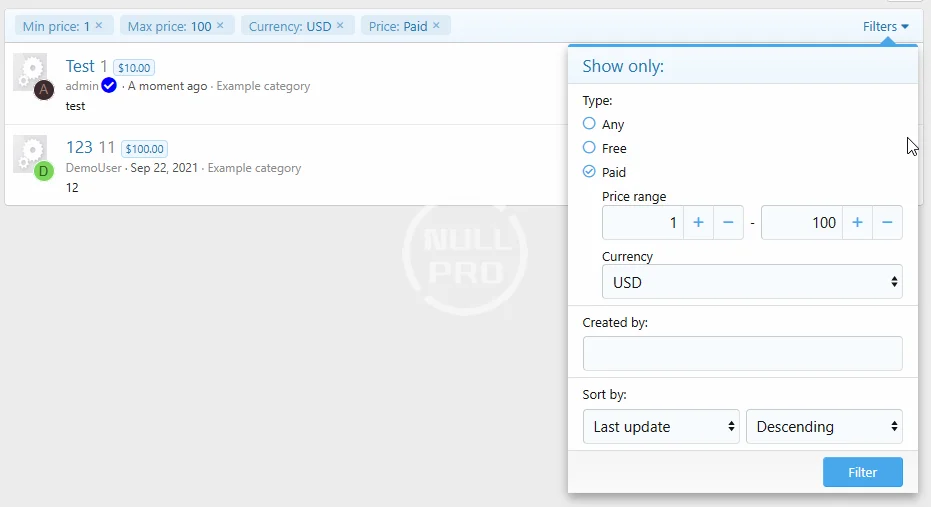Open the Descending sort order dropdown

[824, 426]
